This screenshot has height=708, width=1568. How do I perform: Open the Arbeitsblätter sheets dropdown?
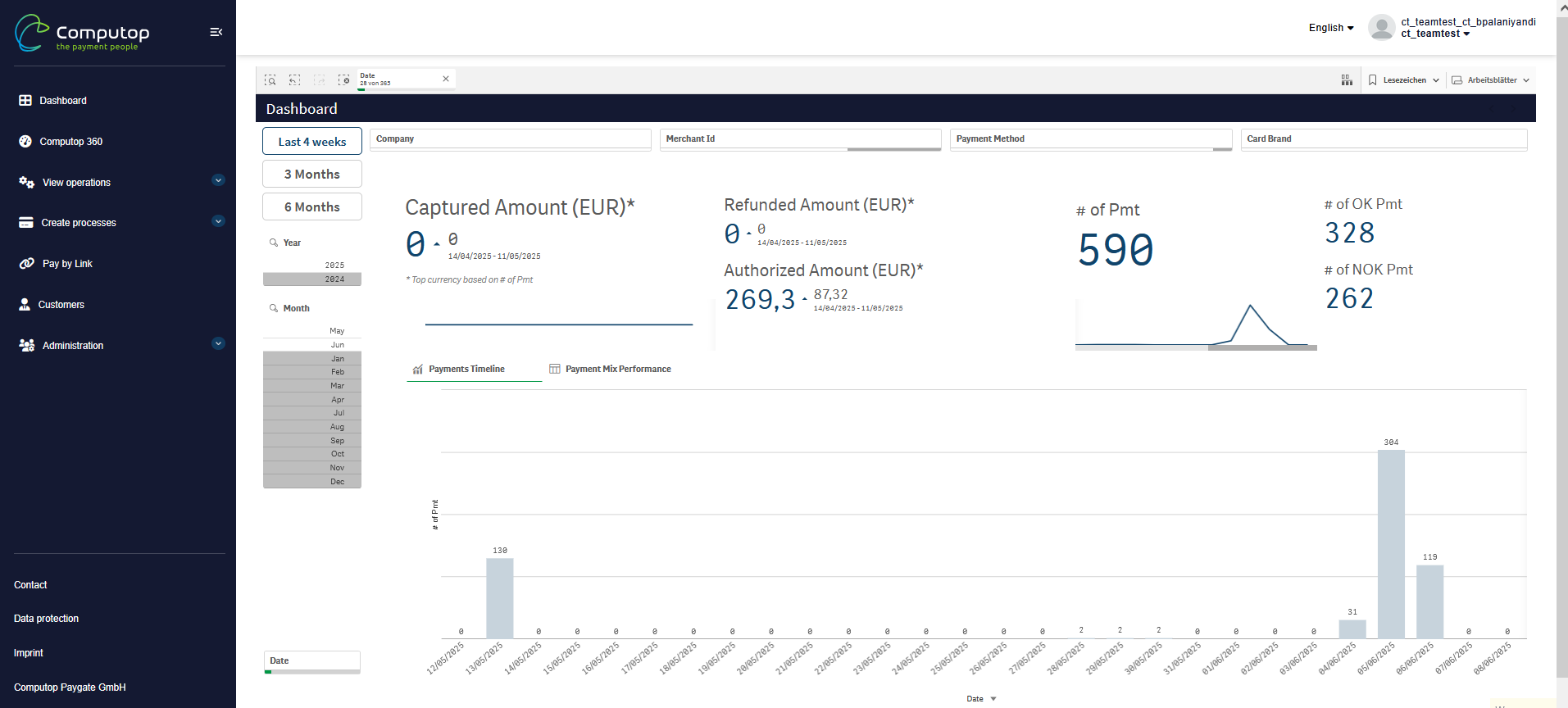(x=1490, y=80)
